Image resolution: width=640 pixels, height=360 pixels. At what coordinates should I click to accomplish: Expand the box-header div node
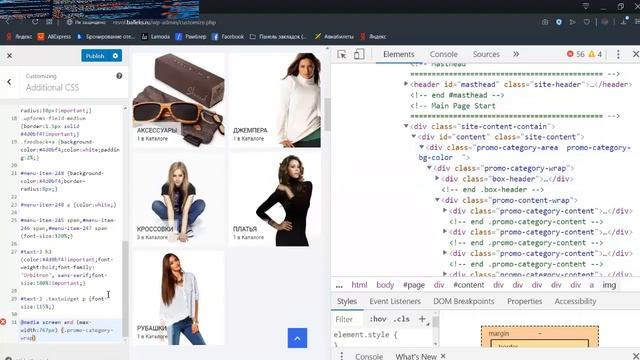[x=437, y=178]
